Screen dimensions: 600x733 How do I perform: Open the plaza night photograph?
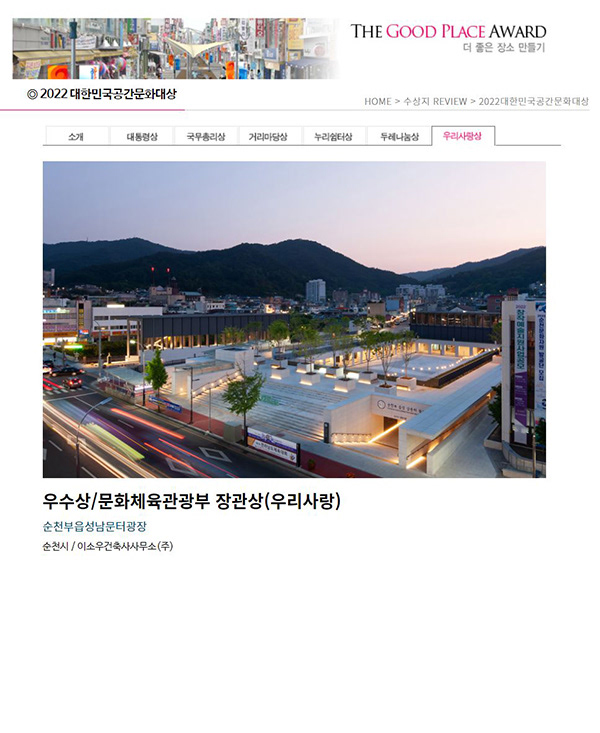tap(294, 319)
